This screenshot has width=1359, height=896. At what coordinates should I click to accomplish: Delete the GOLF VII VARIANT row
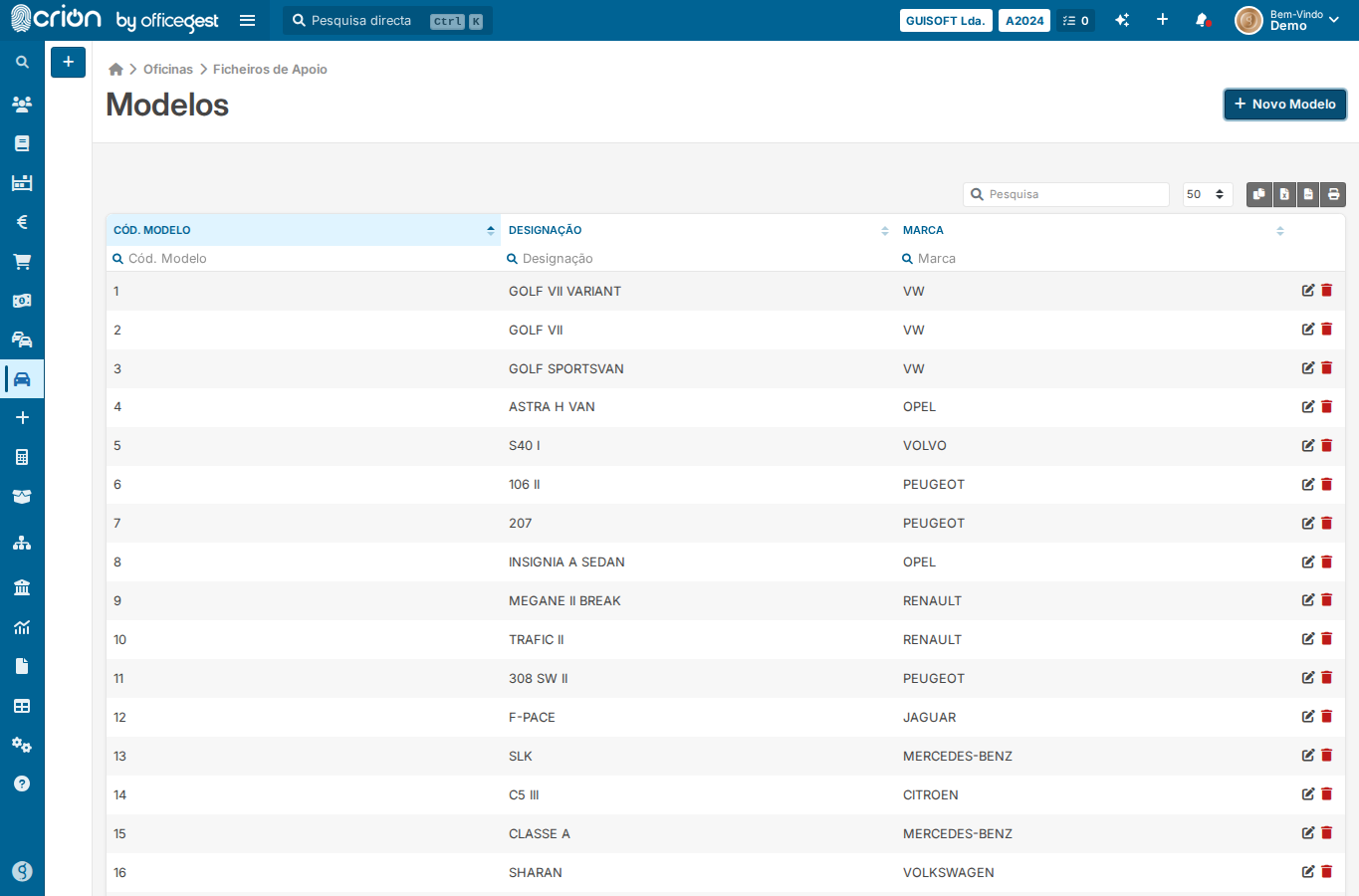[x=1326, y=291]
